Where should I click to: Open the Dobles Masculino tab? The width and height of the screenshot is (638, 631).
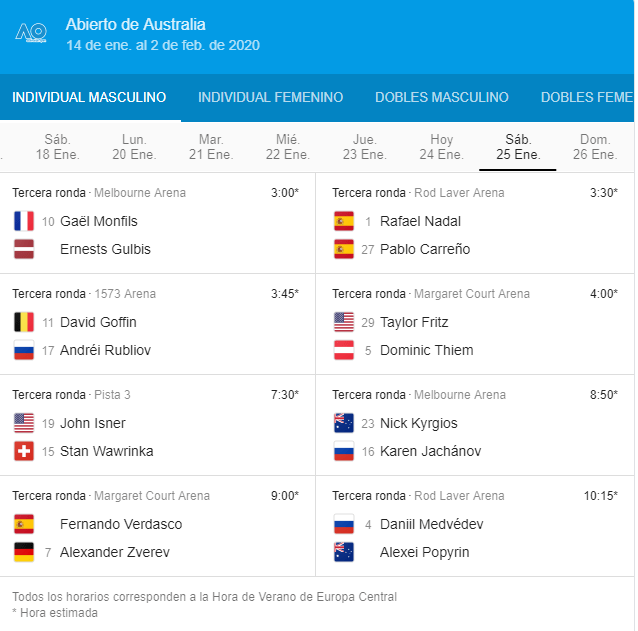pyautogui.click(x=441, y=98)
